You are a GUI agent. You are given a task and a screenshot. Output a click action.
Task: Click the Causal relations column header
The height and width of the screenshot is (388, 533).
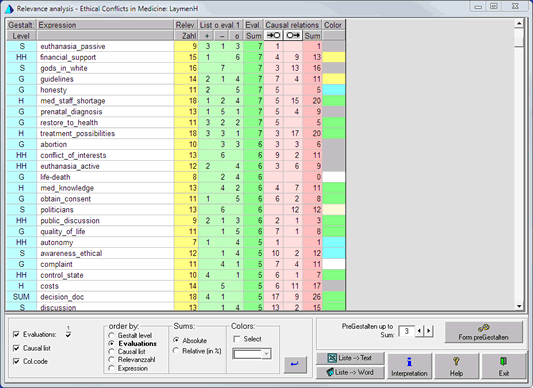(292, 25)
